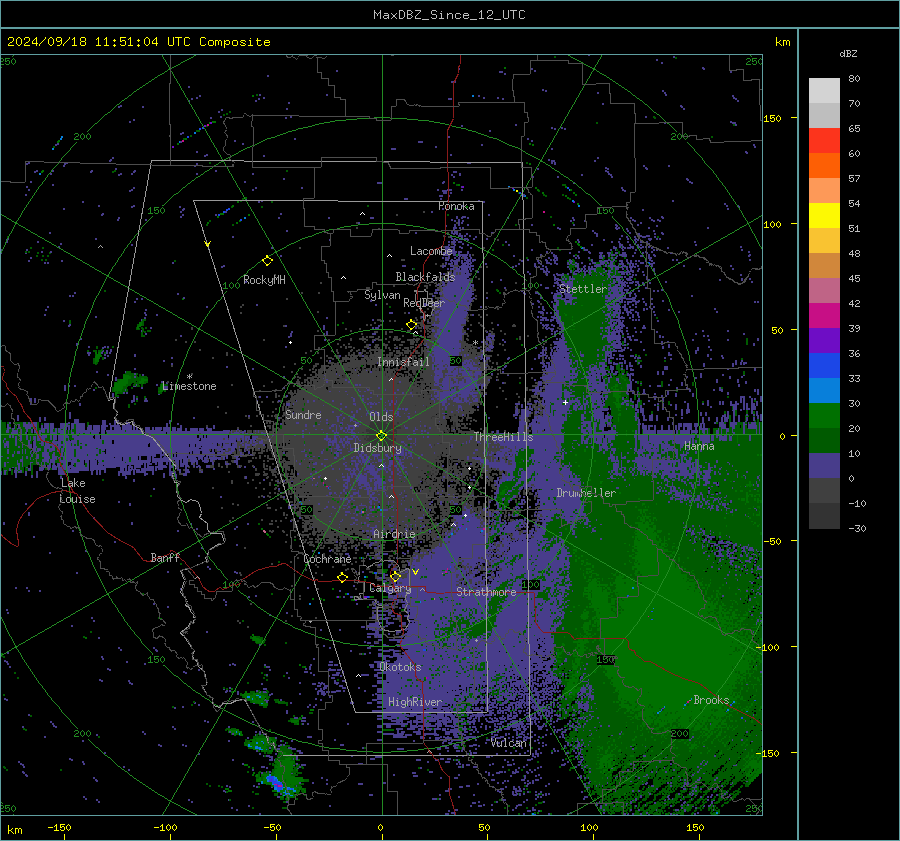Click the Didsbury town label
The width and height of the screenshot is (900, 841).
coord(378,448)
